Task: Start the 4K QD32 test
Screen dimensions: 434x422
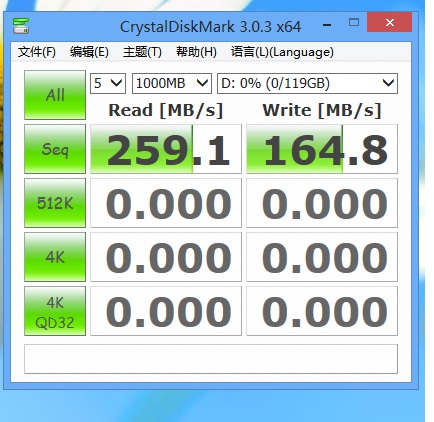Action: 55,311
